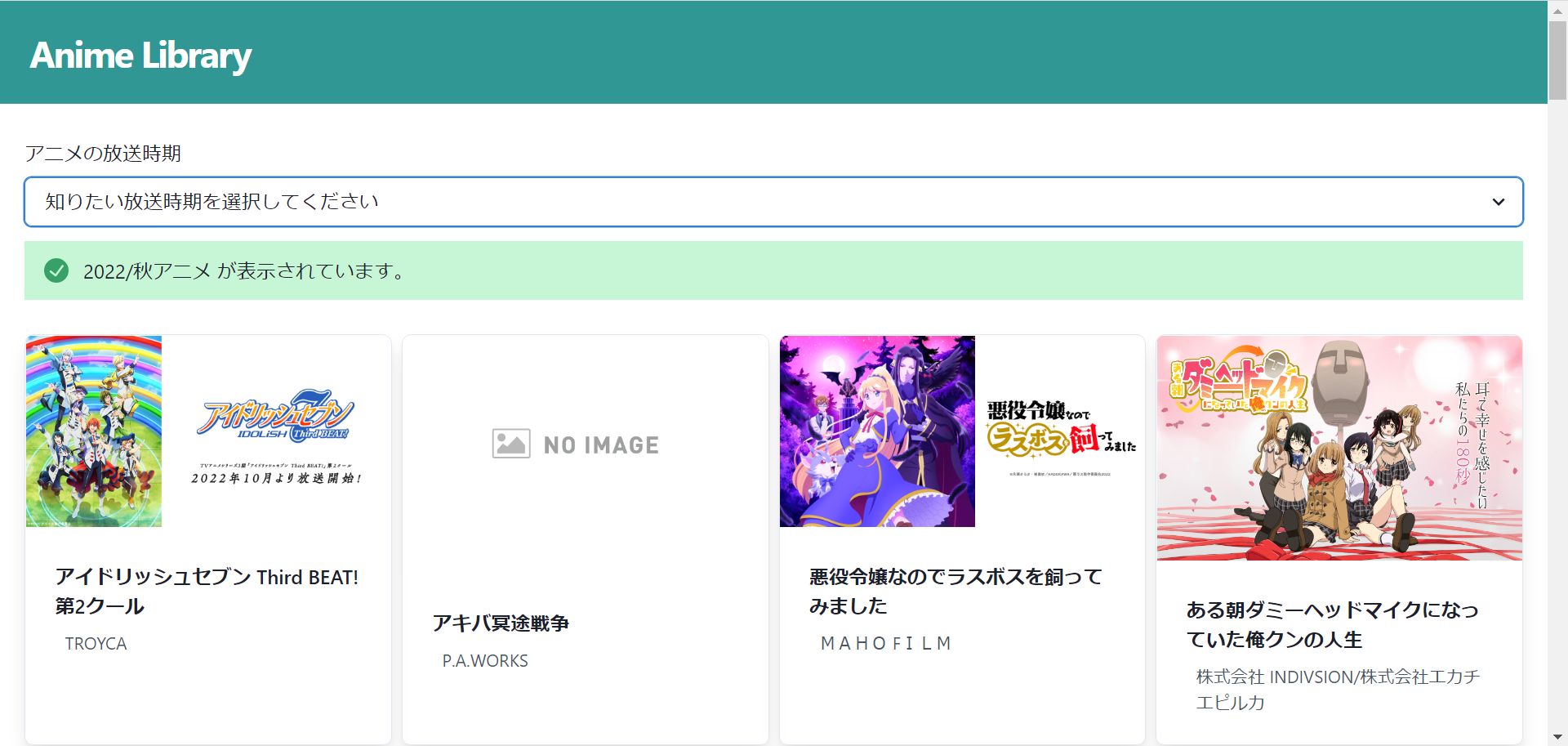Click the scrollbar down arrow
The width and height of the screenshot is (1568, 746).
(x=1557, y=738)
